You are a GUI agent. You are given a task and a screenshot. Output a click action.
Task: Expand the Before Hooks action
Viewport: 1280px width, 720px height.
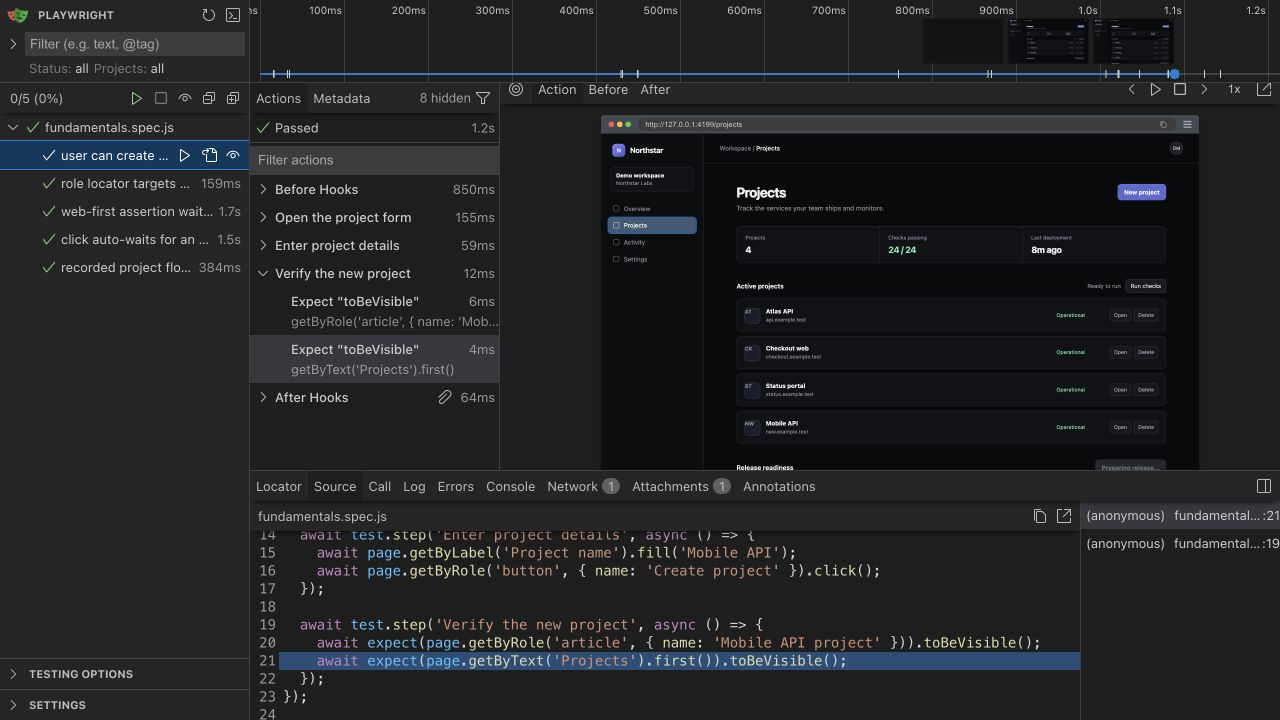point(263,189)
